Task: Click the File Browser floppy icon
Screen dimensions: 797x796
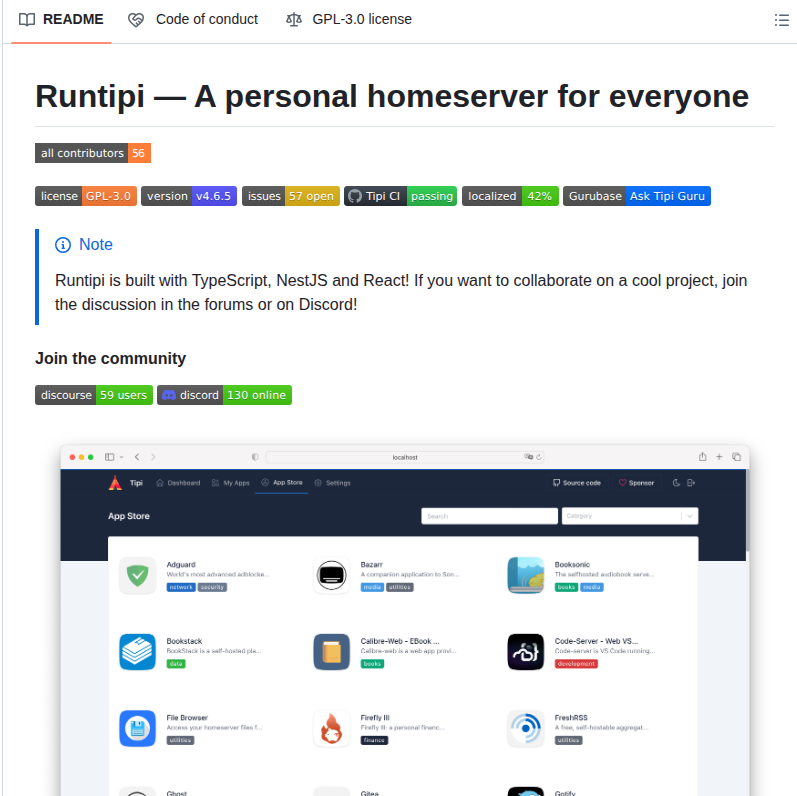Action: point(138,728)
